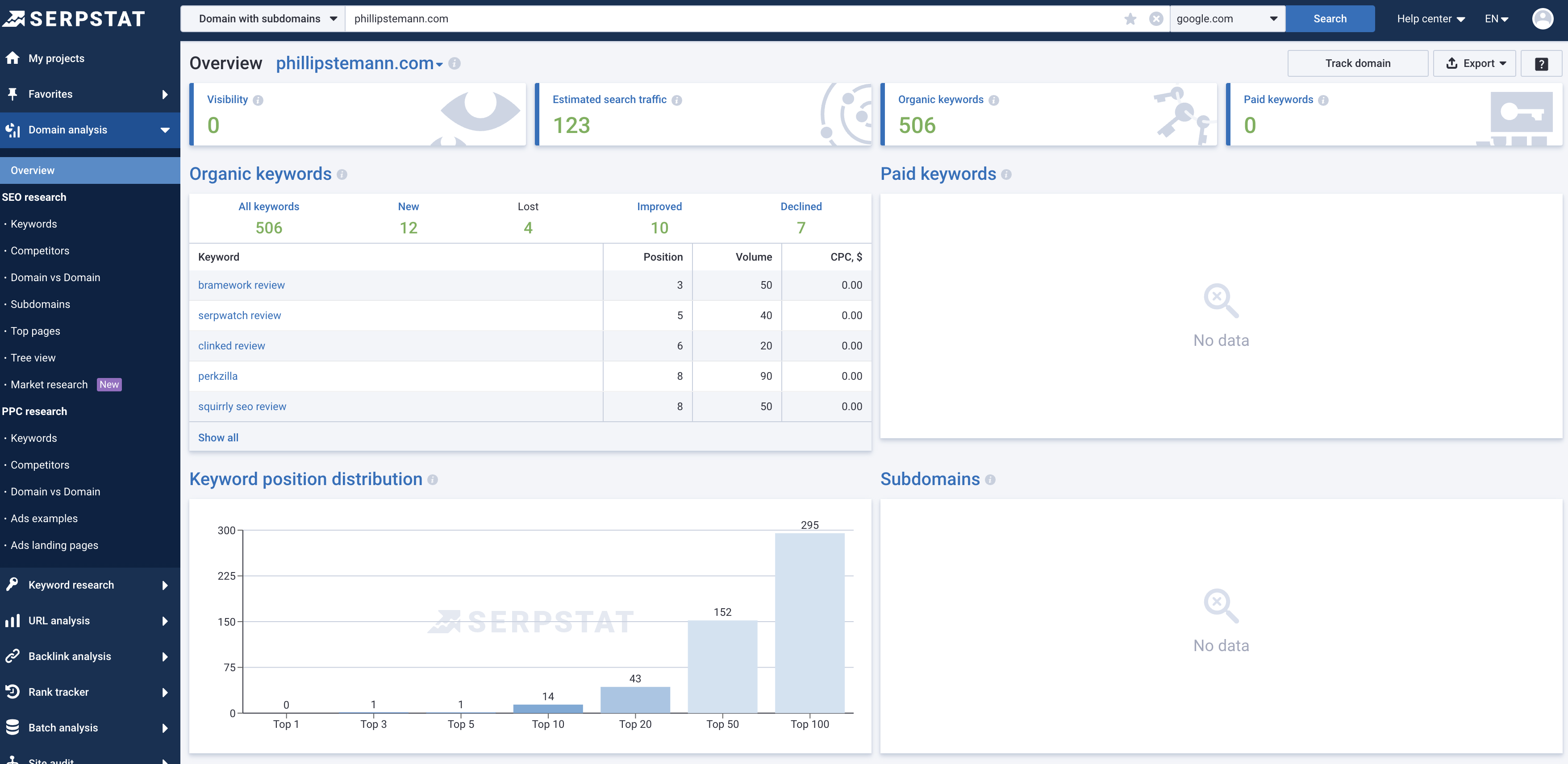Collapse the Domain analysis menu arrow
This screenshot has width=1568, height=764.
(x=165, y=130)
